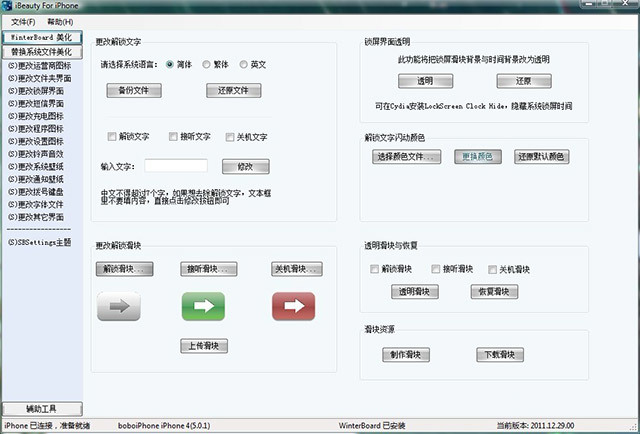Check 关机滑块 in transparent slider section

pyautogui.click(x=492, y=269)
